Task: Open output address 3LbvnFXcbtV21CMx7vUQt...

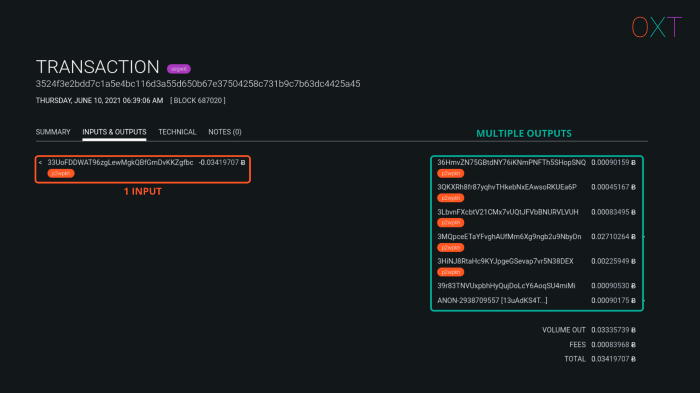Action: 508,212
